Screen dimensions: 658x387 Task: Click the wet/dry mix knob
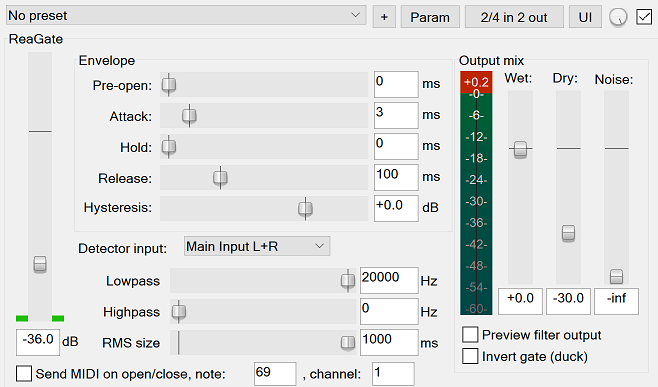(618, 17)
